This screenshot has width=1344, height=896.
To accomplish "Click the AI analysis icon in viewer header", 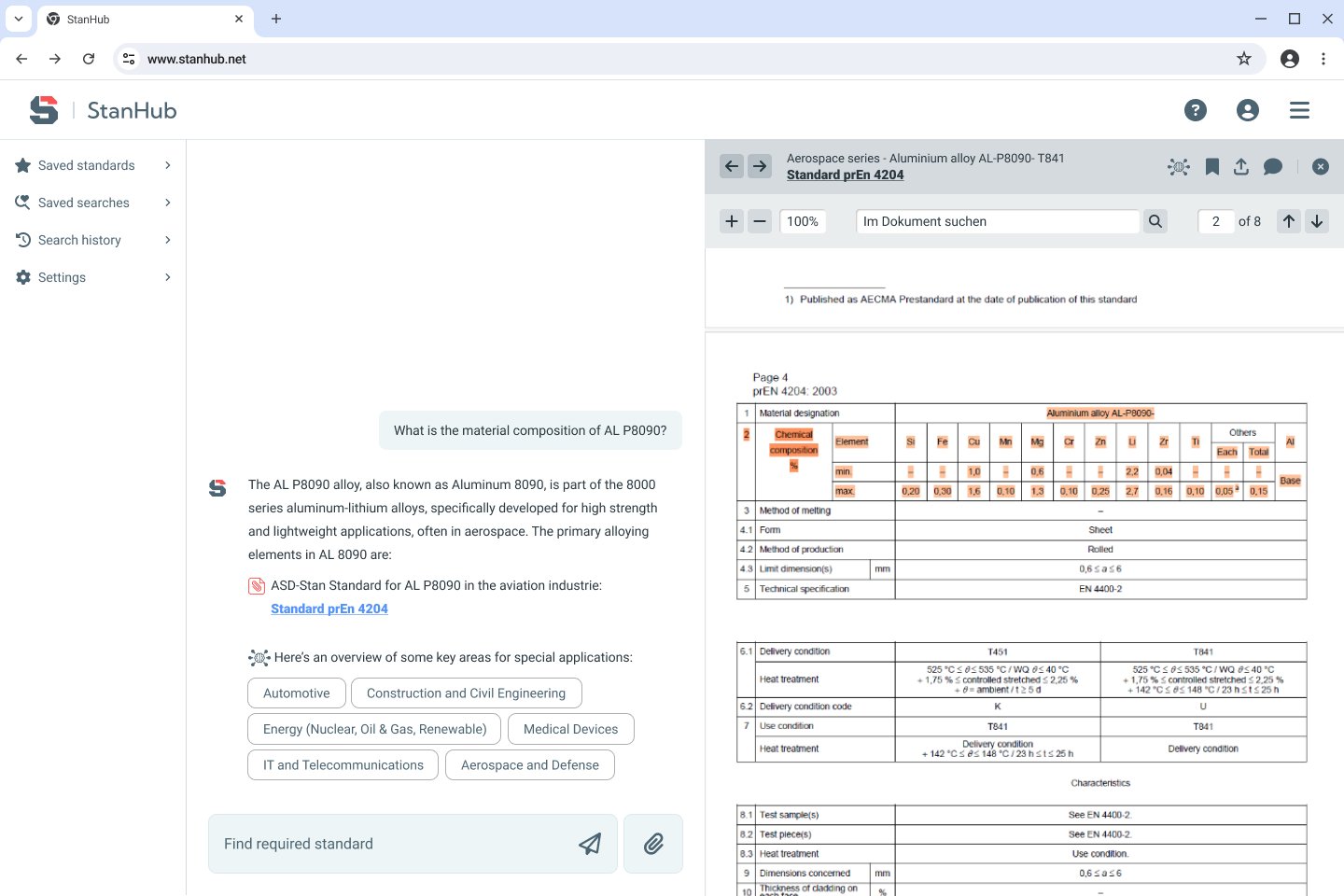I will coord(1179,166).
